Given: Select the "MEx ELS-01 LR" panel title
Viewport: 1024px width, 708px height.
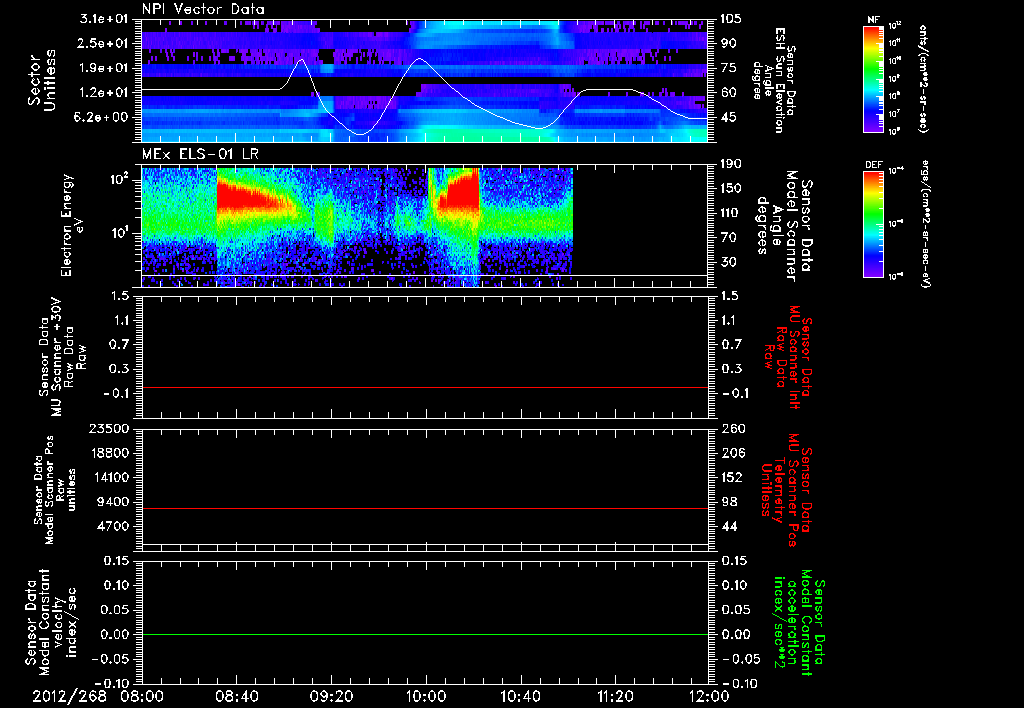Looking at the screenshot, I should [x=200, y=154].
